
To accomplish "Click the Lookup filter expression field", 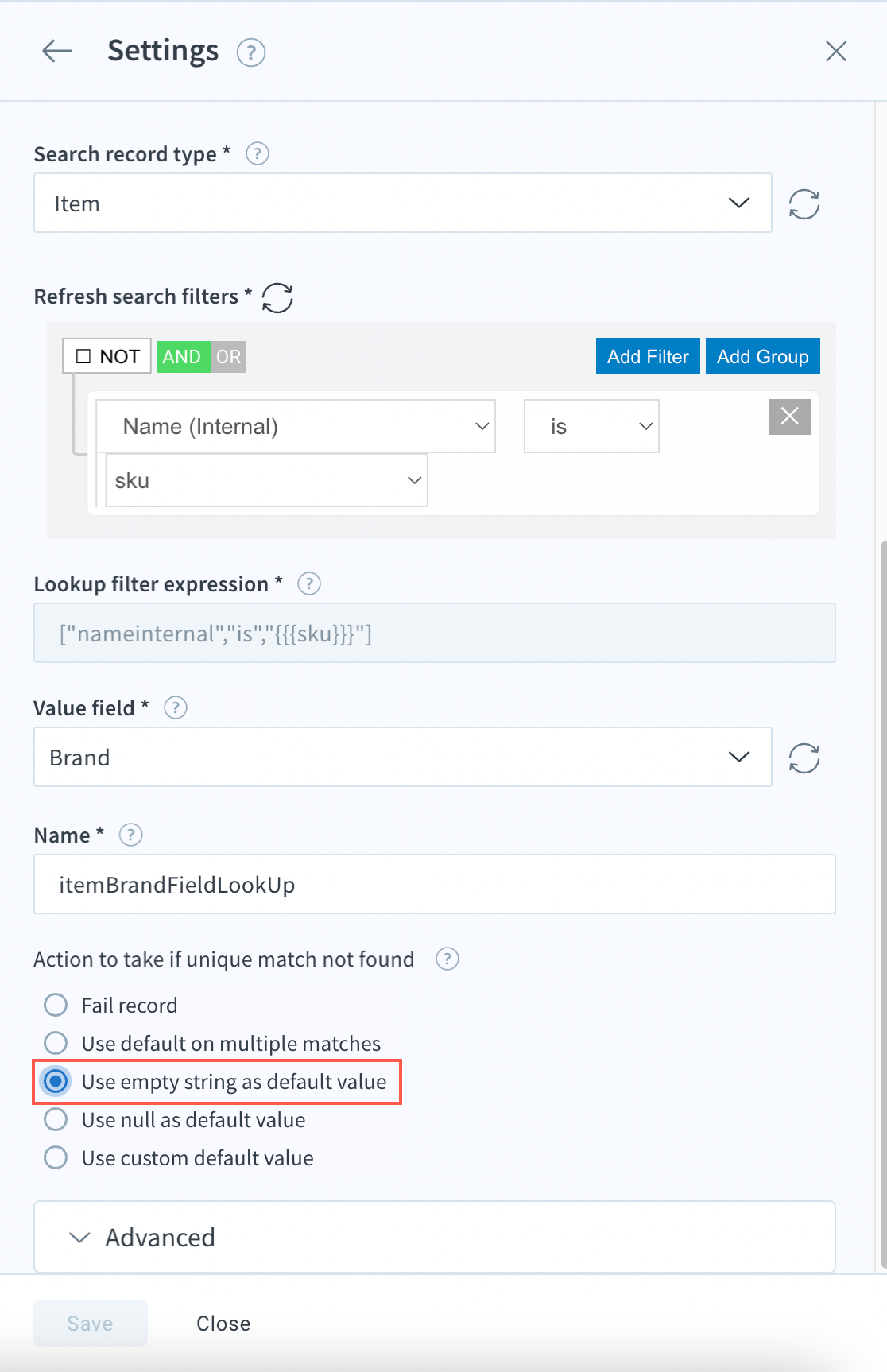I will (x=435, y=633).
